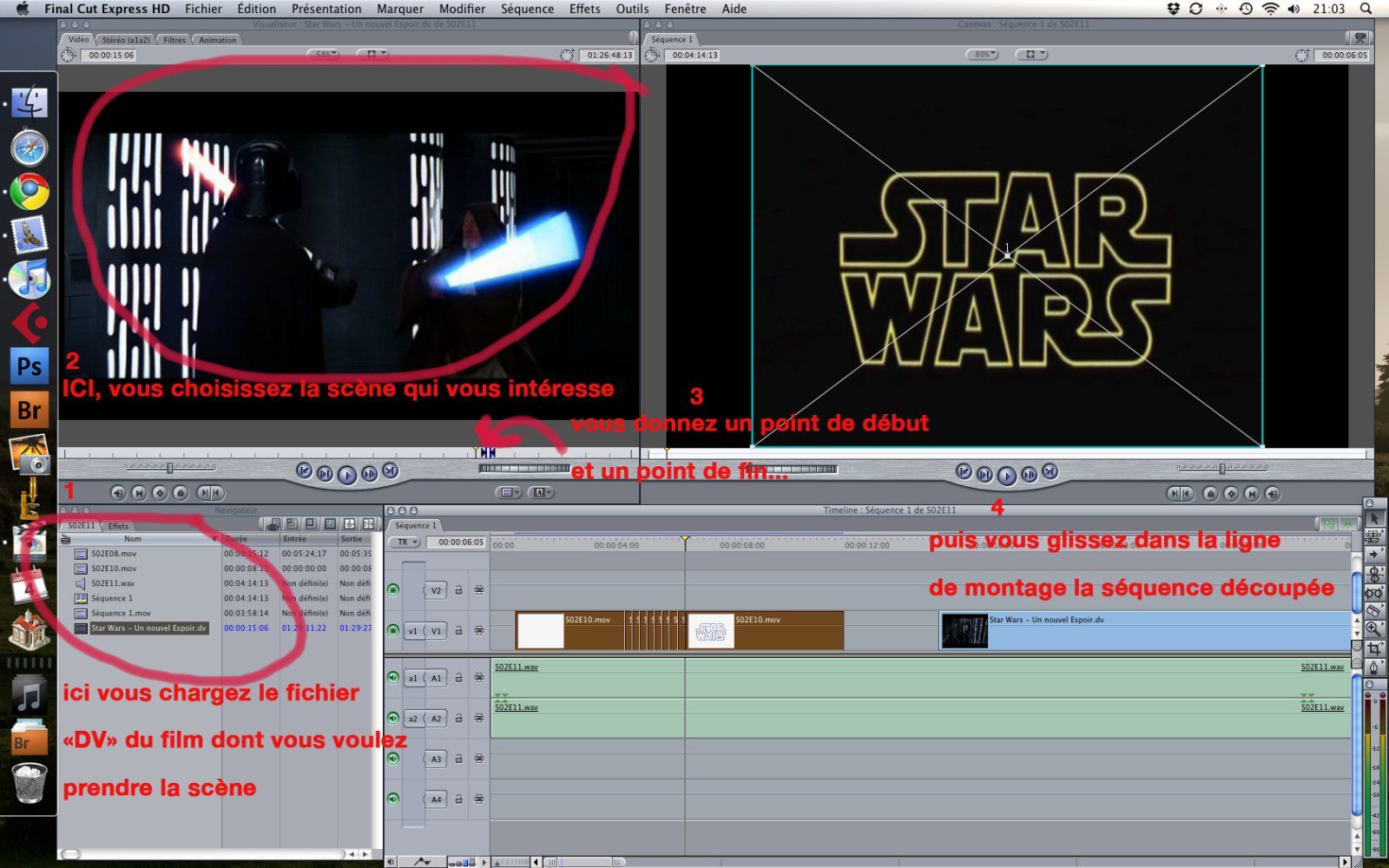Switch to Effets tab in Browser
The height and width of the screenshot is (868, 1389).
[x=118, y=526]
